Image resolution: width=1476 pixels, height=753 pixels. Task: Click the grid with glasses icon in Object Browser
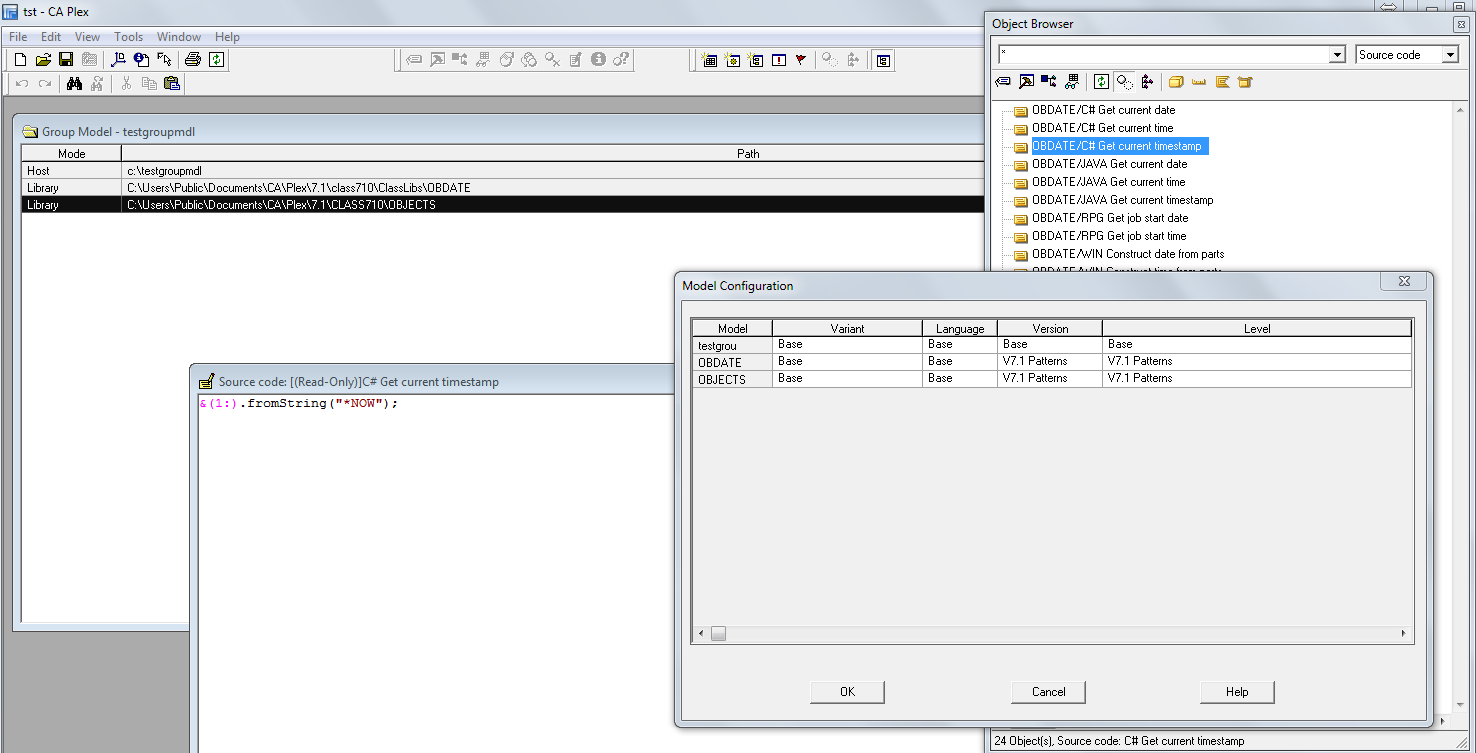[1072, 82]
